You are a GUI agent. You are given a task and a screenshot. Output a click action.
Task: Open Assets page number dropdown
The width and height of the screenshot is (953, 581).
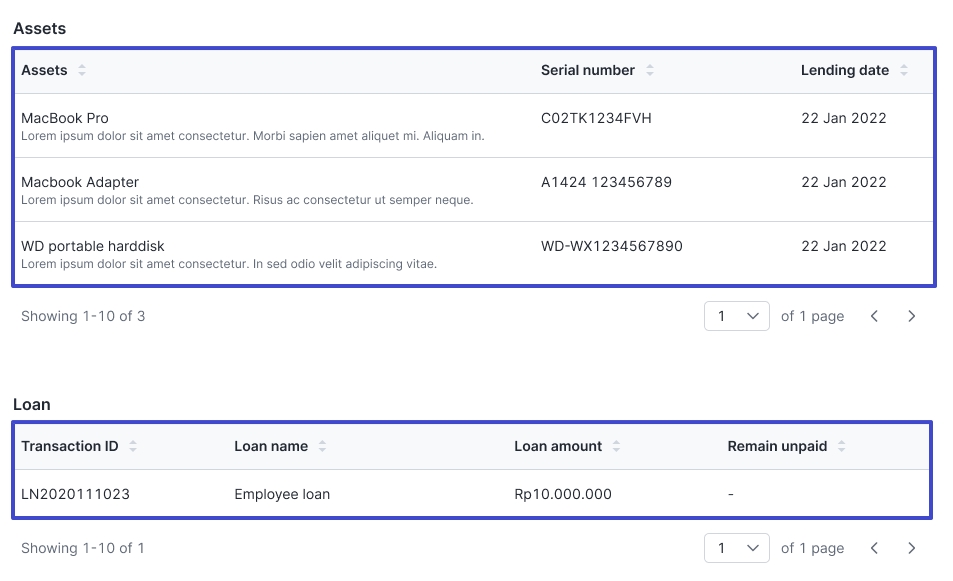[x=736, y=316]
